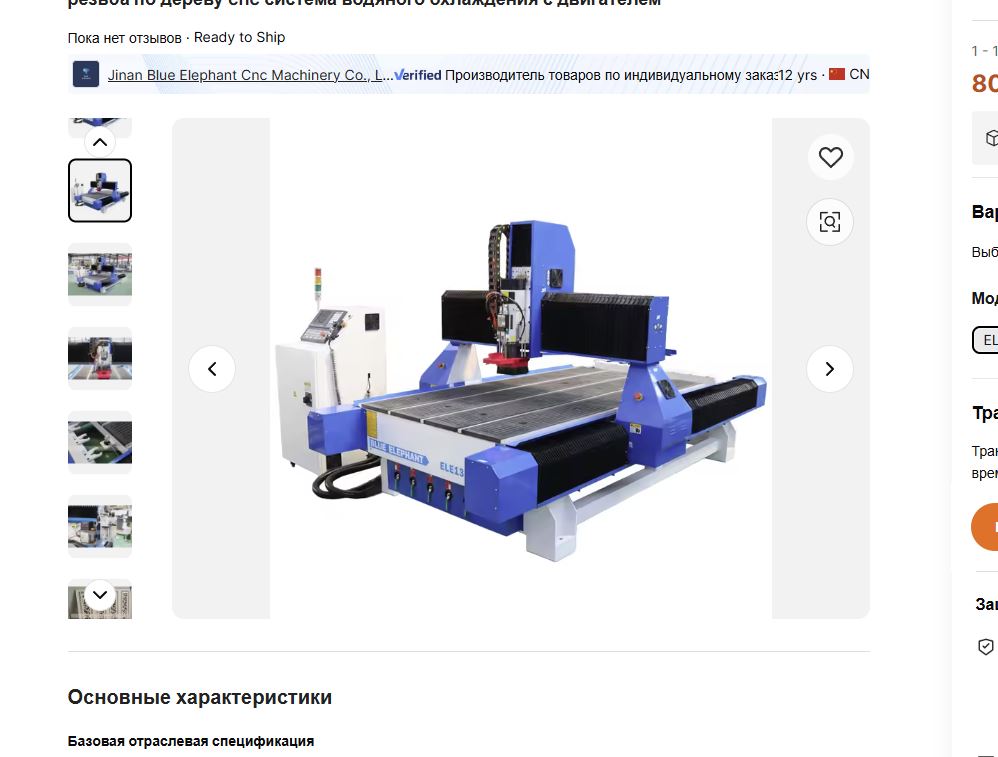
Task: Show the previous product image
Action: (x=212, y=369)
